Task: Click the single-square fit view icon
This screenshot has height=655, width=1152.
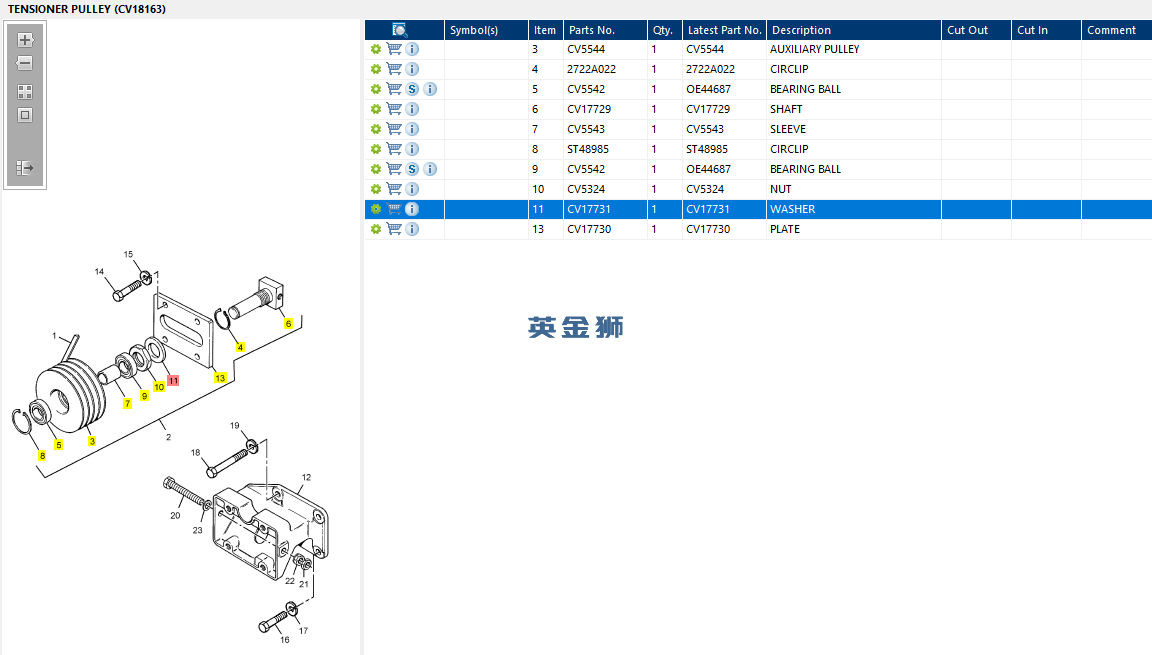Action: point(25,115)
